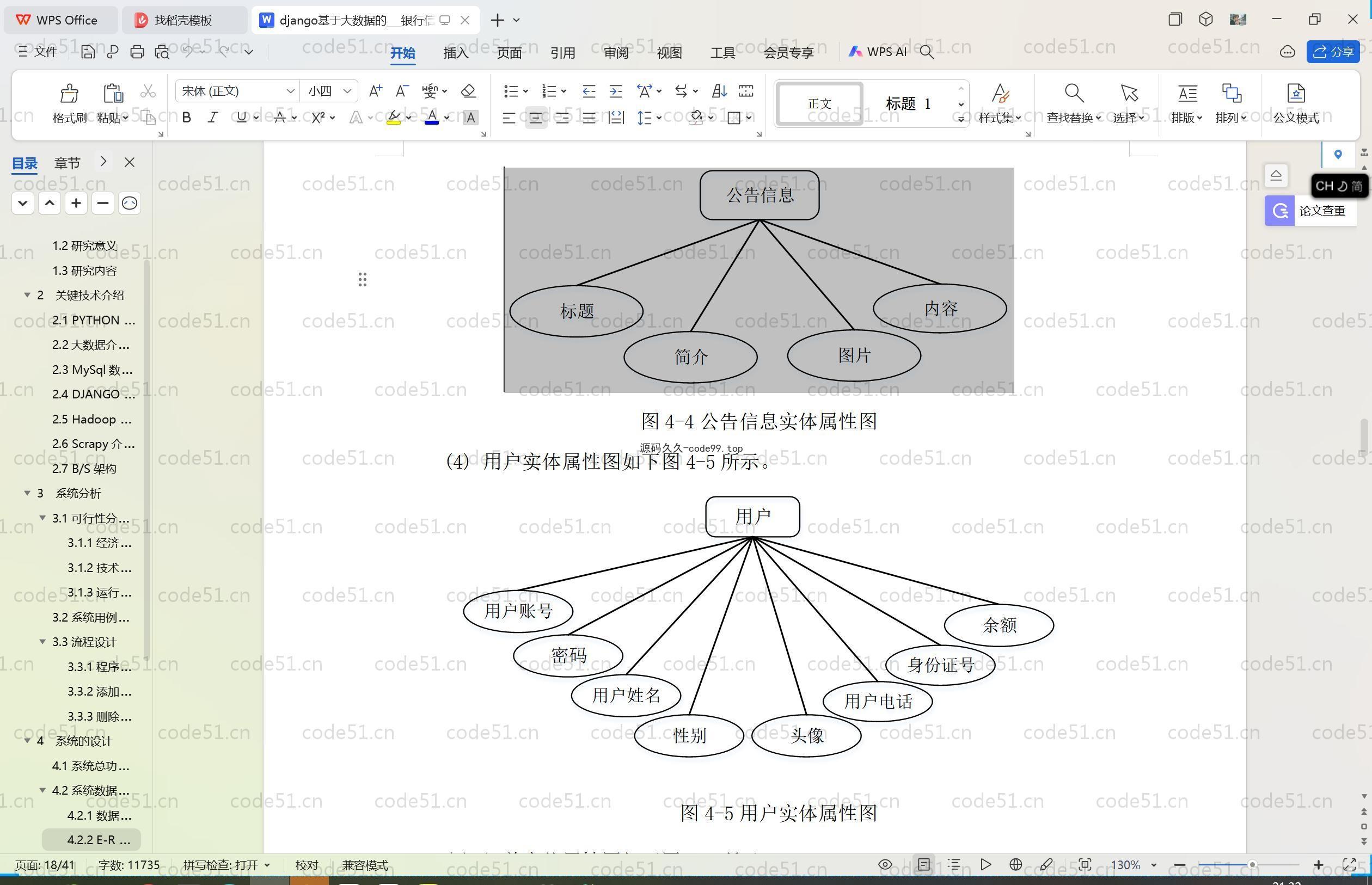Open Print Preview icon
This screenshot has height=885, width=1372.
(x=162, y=52)
